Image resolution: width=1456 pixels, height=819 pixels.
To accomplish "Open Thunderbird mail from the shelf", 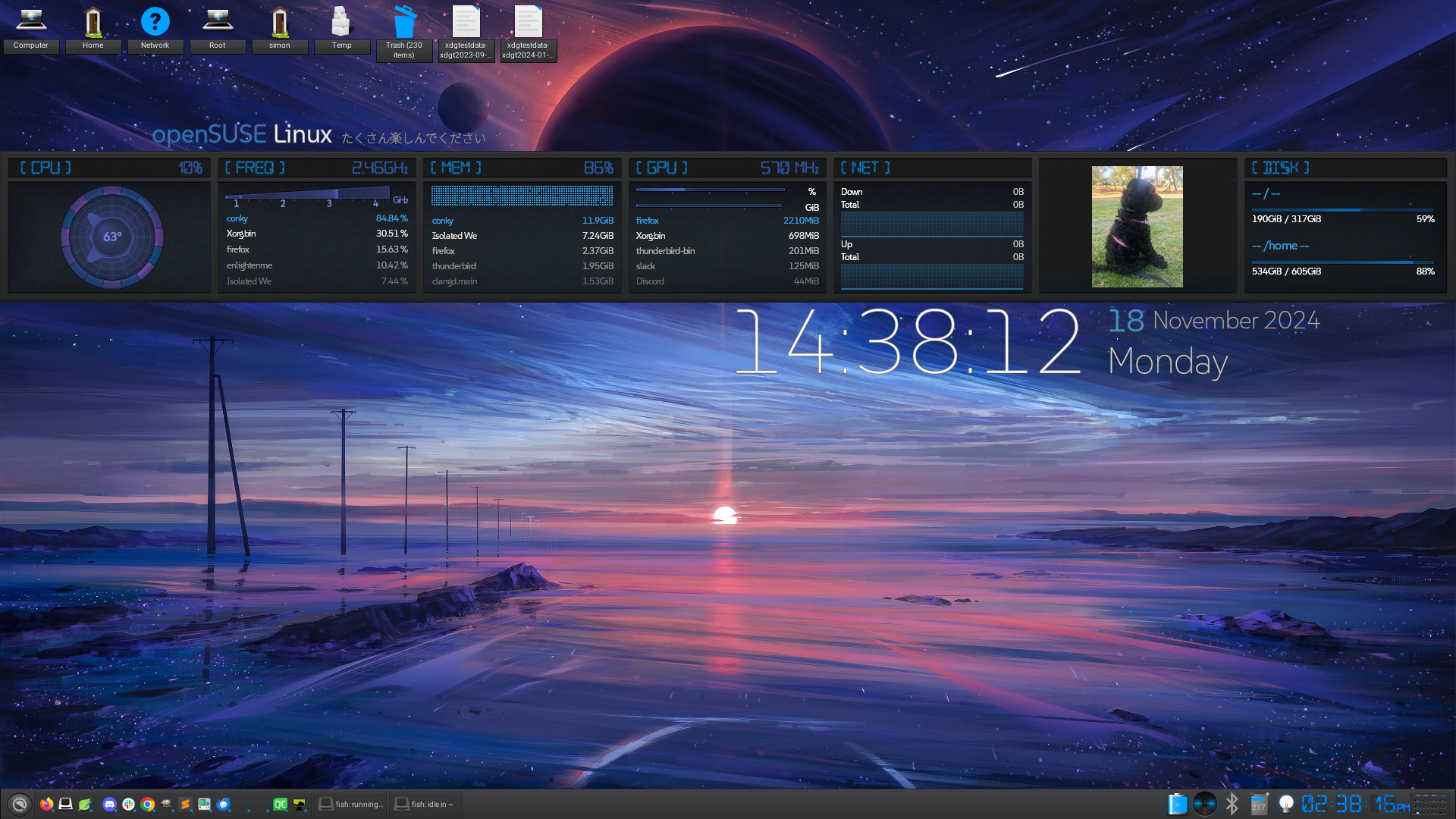I will click(223, 804).
